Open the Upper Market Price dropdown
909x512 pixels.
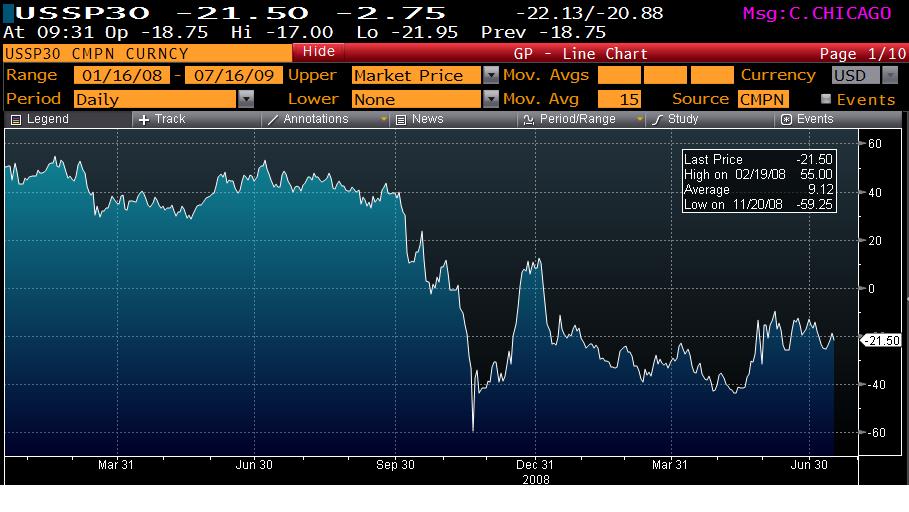(490, 75)
